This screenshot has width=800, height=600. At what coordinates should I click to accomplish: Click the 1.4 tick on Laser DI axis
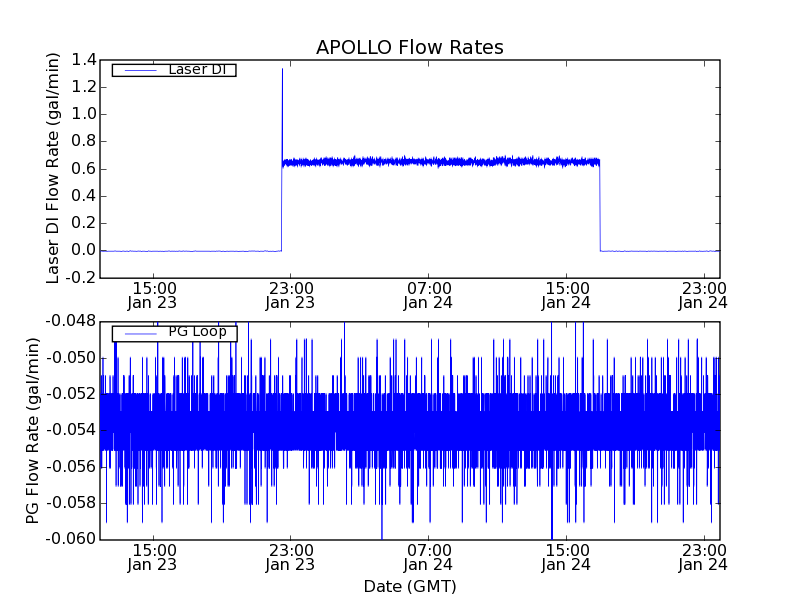click(84, 60)
